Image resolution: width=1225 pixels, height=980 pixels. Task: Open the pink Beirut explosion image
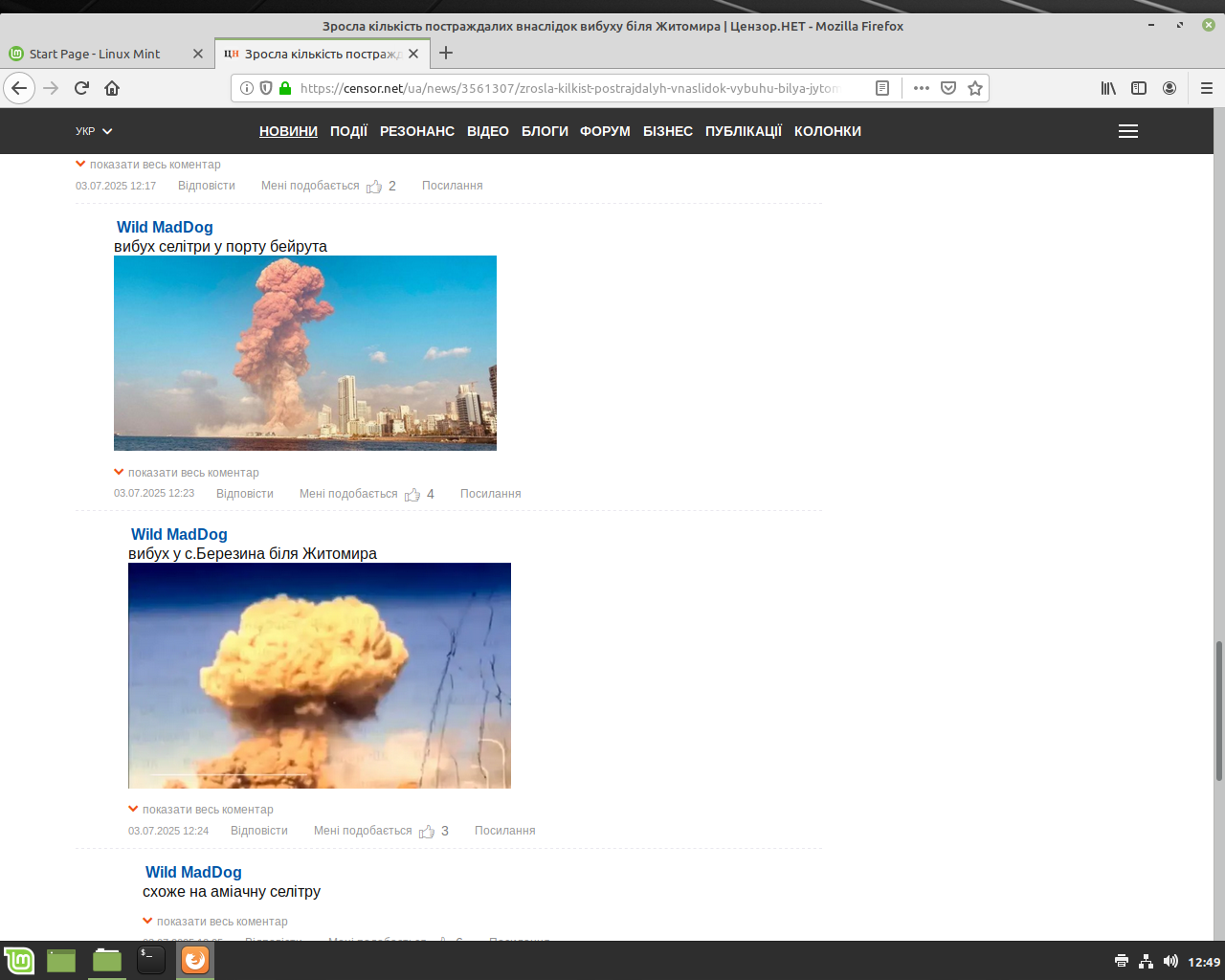(x=305, y=352)
